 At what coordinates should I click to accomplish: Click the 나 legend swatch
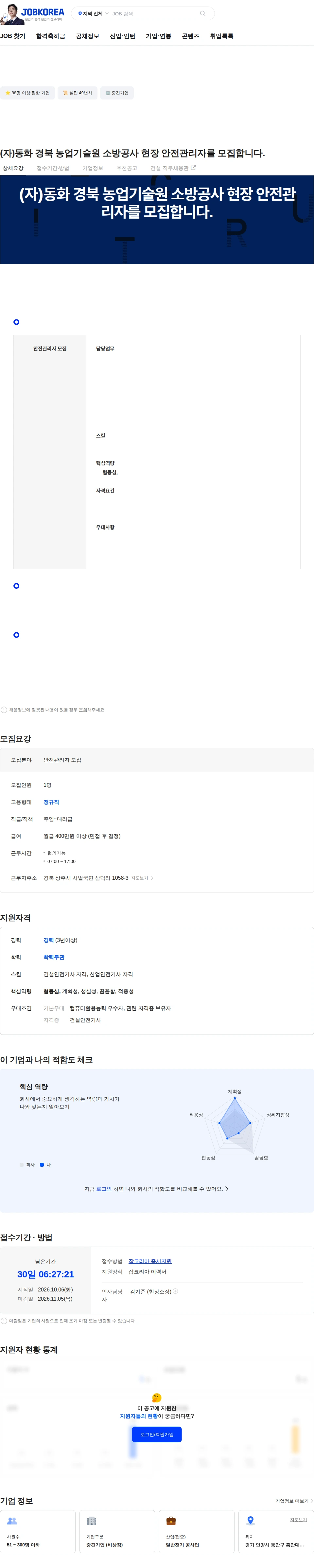tap(42, 1164)
